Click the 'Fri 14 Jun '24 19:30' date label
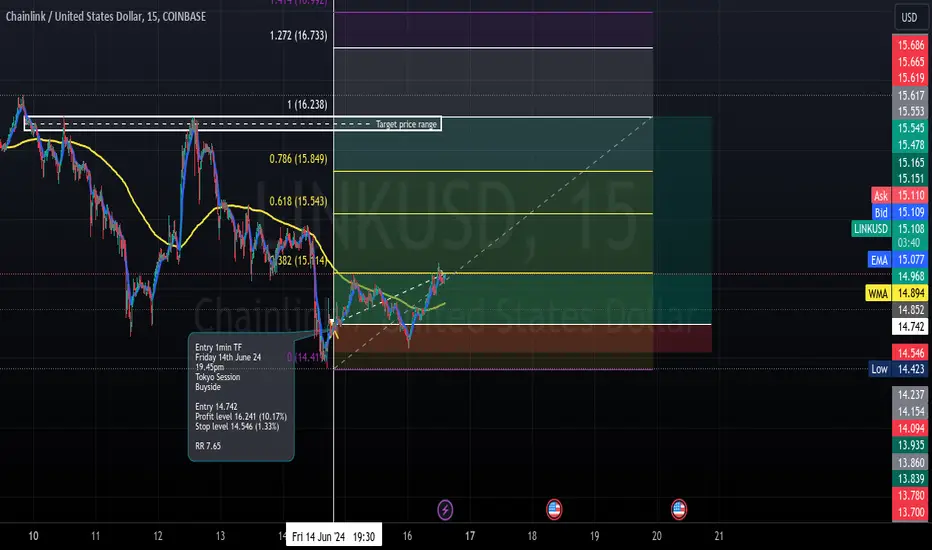The width and height of the screenshot is (932, 550). tap(333, 537)
